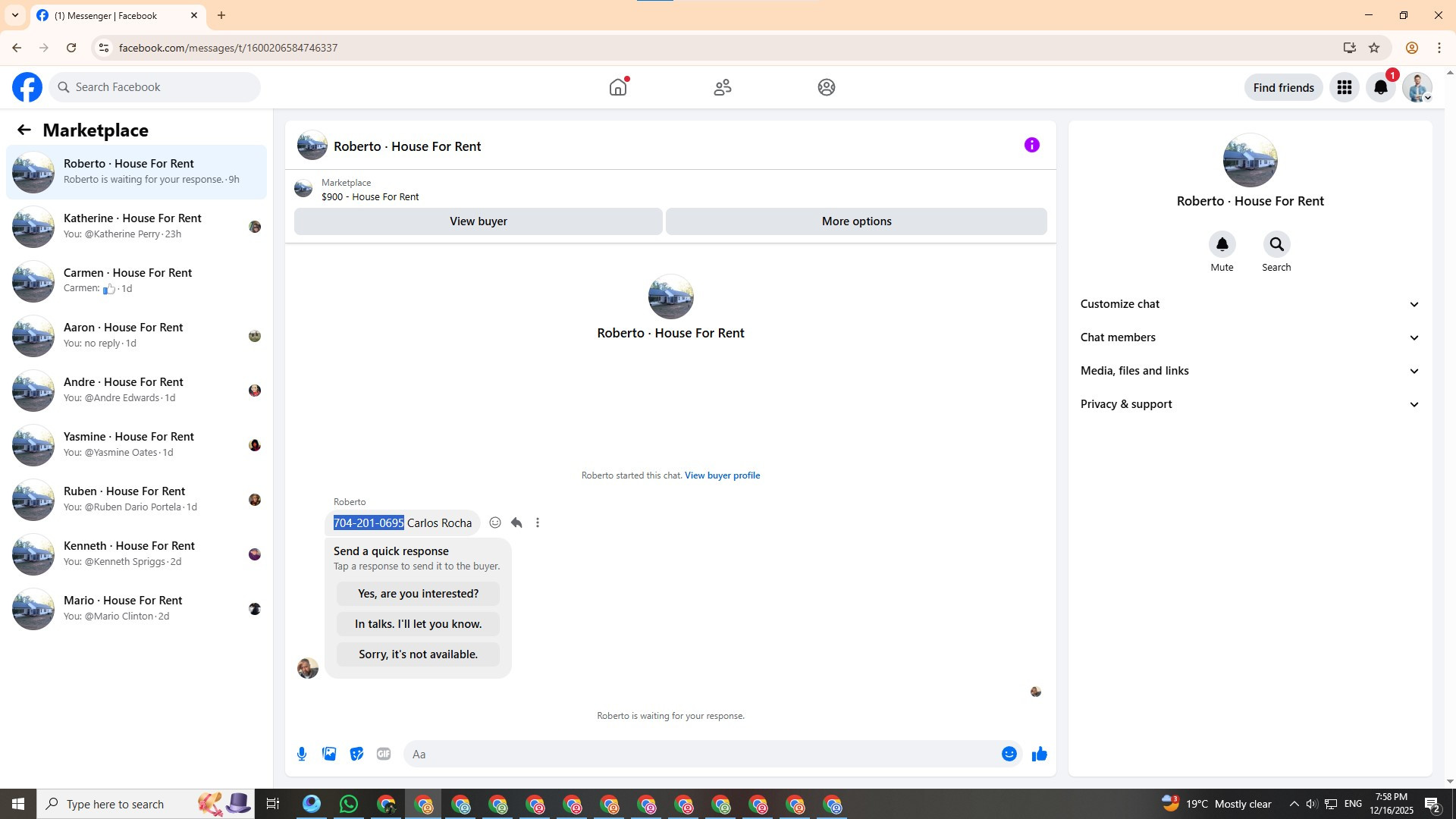This screenshot has height=819, width=1456.
Task: Reply to Roberto's message arrow icon
Action: point(516,522)
